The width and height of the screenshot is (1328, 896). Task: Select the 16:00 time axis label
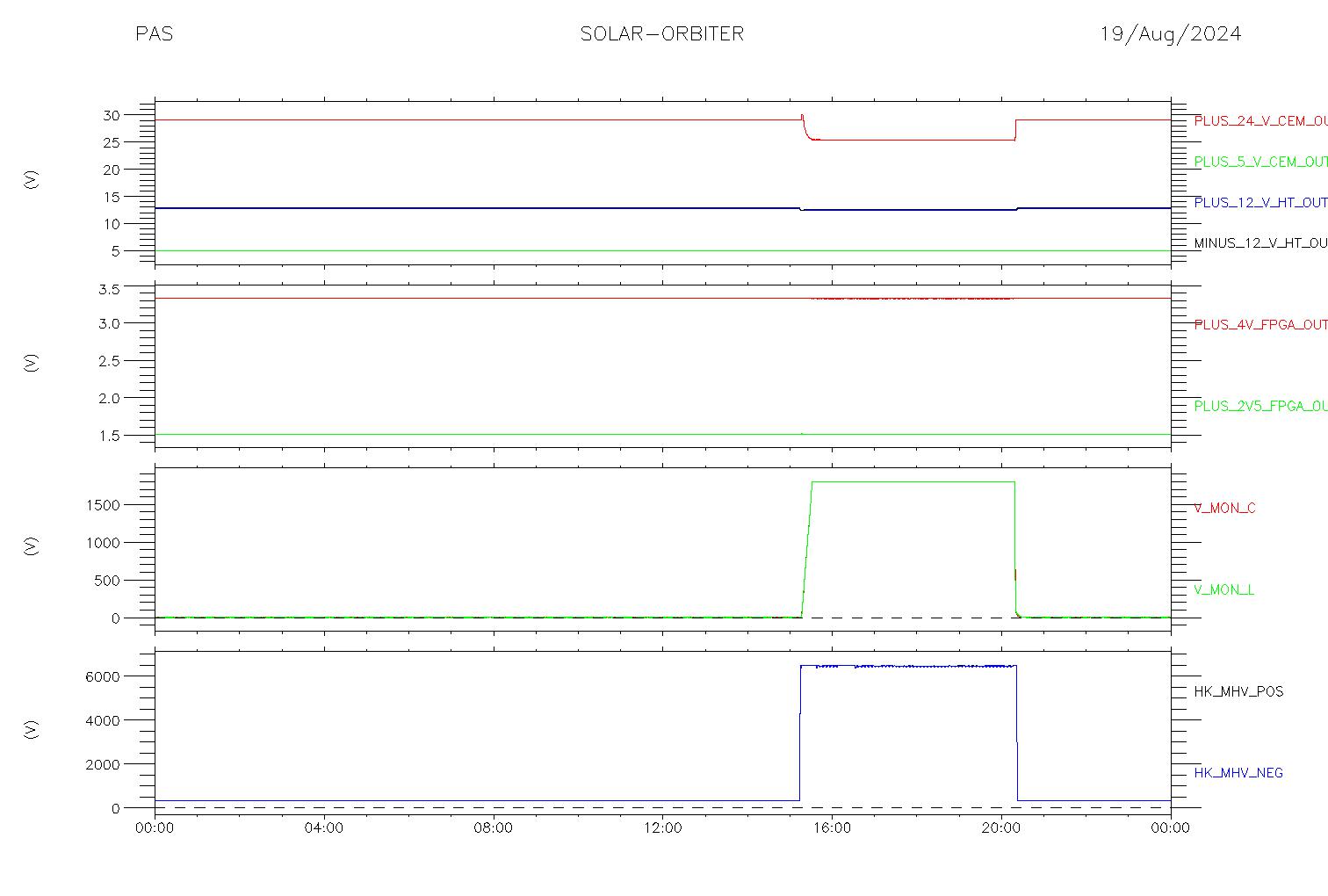click(x=832, y=827)
